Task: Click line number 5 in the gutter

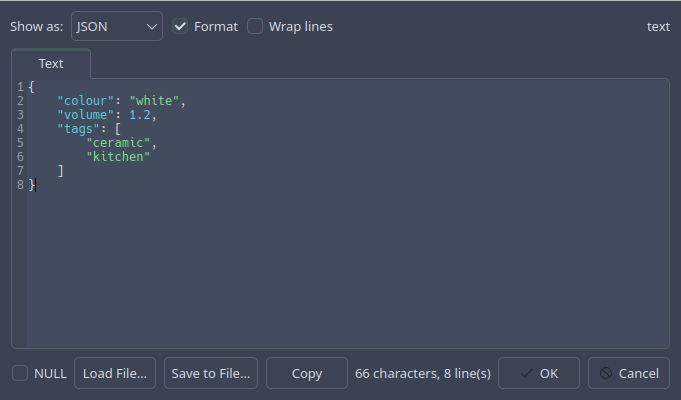Action: (x=20, y=143)
